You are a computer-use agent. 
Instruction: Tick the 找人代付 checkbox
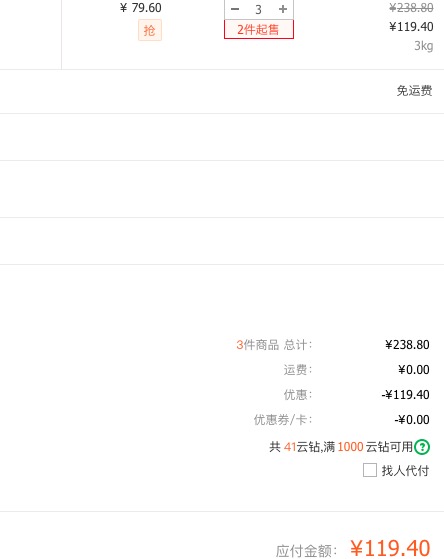click(370, 470)
